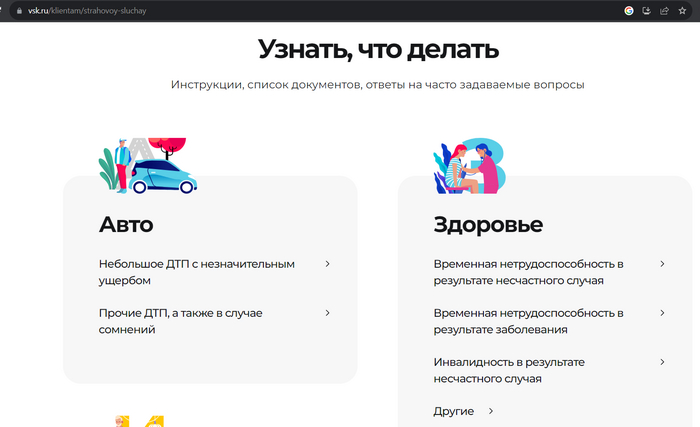700x427 pixels.
Task: Click the 'Здоровье' card heading
Action: (488, 225)
